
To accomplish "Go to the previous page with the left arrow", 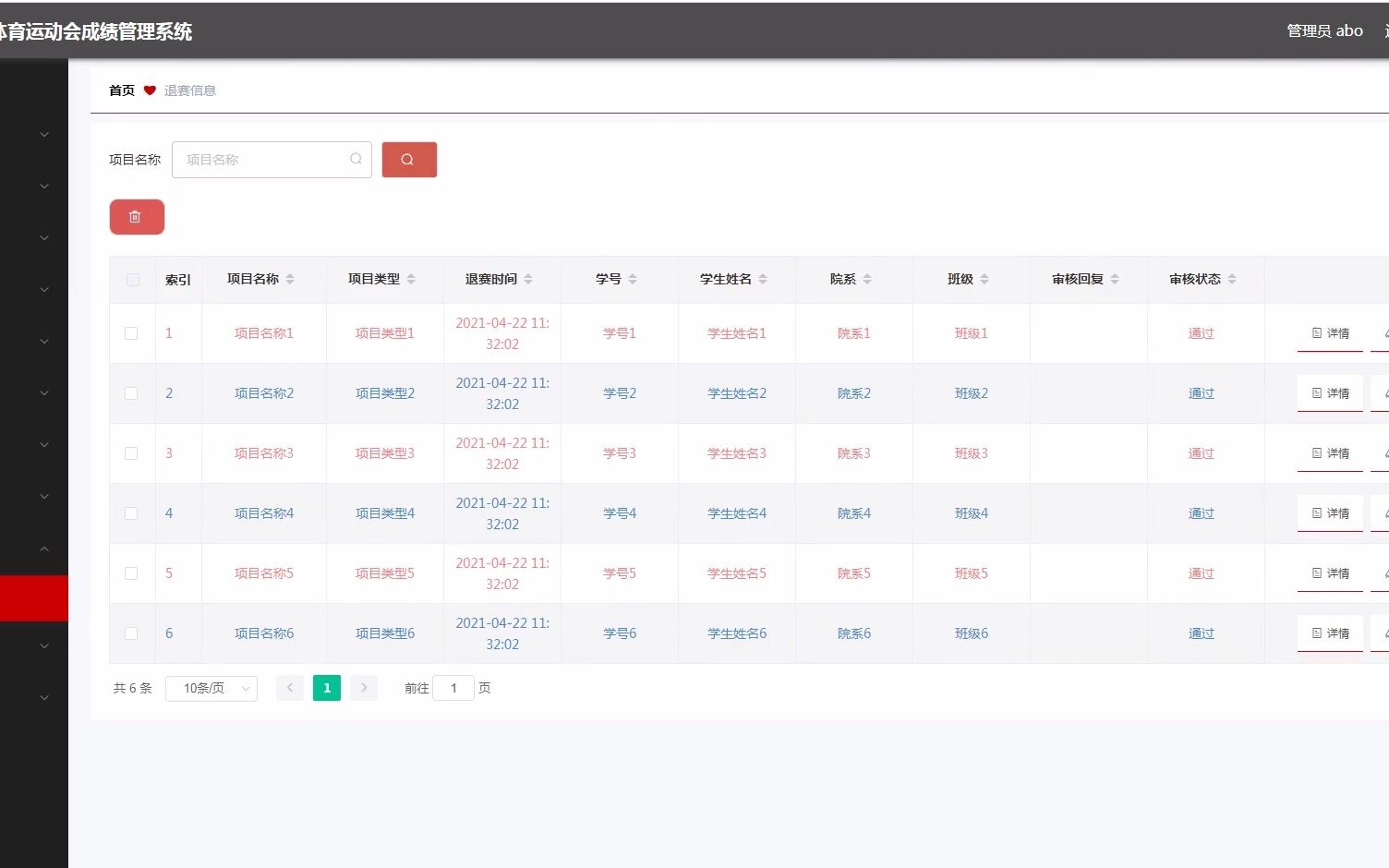I will pyautogui.click(x=290, y=688).
